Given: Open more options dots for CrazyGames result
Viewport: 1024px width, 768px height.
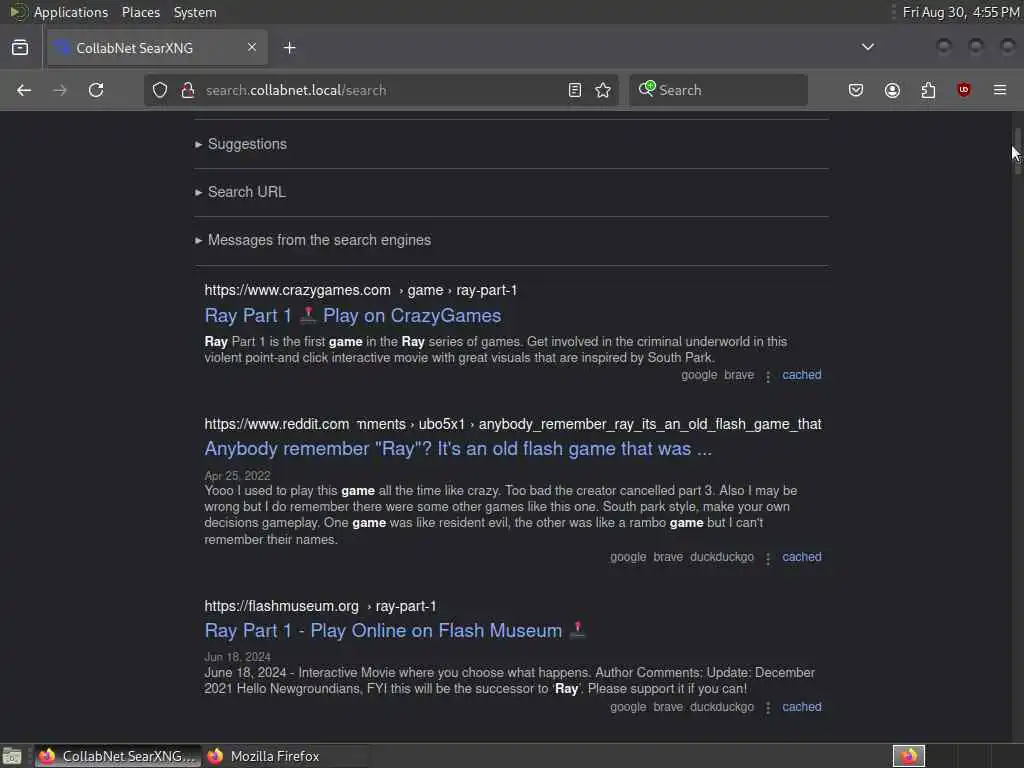Looking at the screenshot, I should 768,376.
